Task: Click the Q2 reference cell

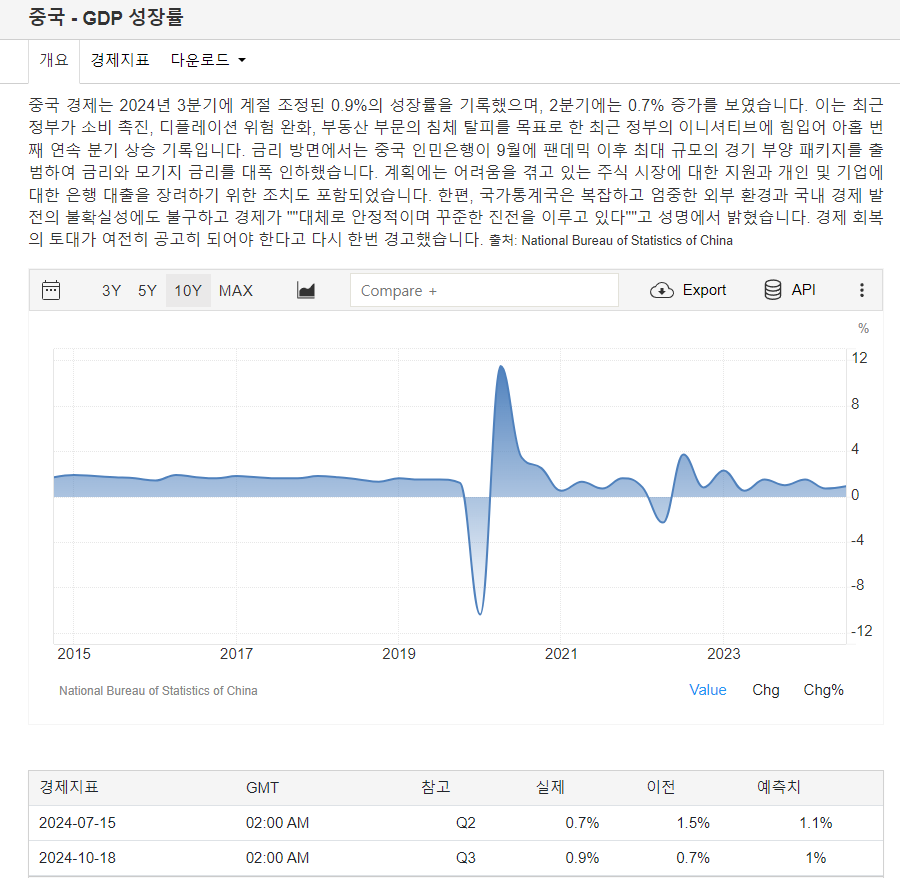Action: [x=465, y=823]
